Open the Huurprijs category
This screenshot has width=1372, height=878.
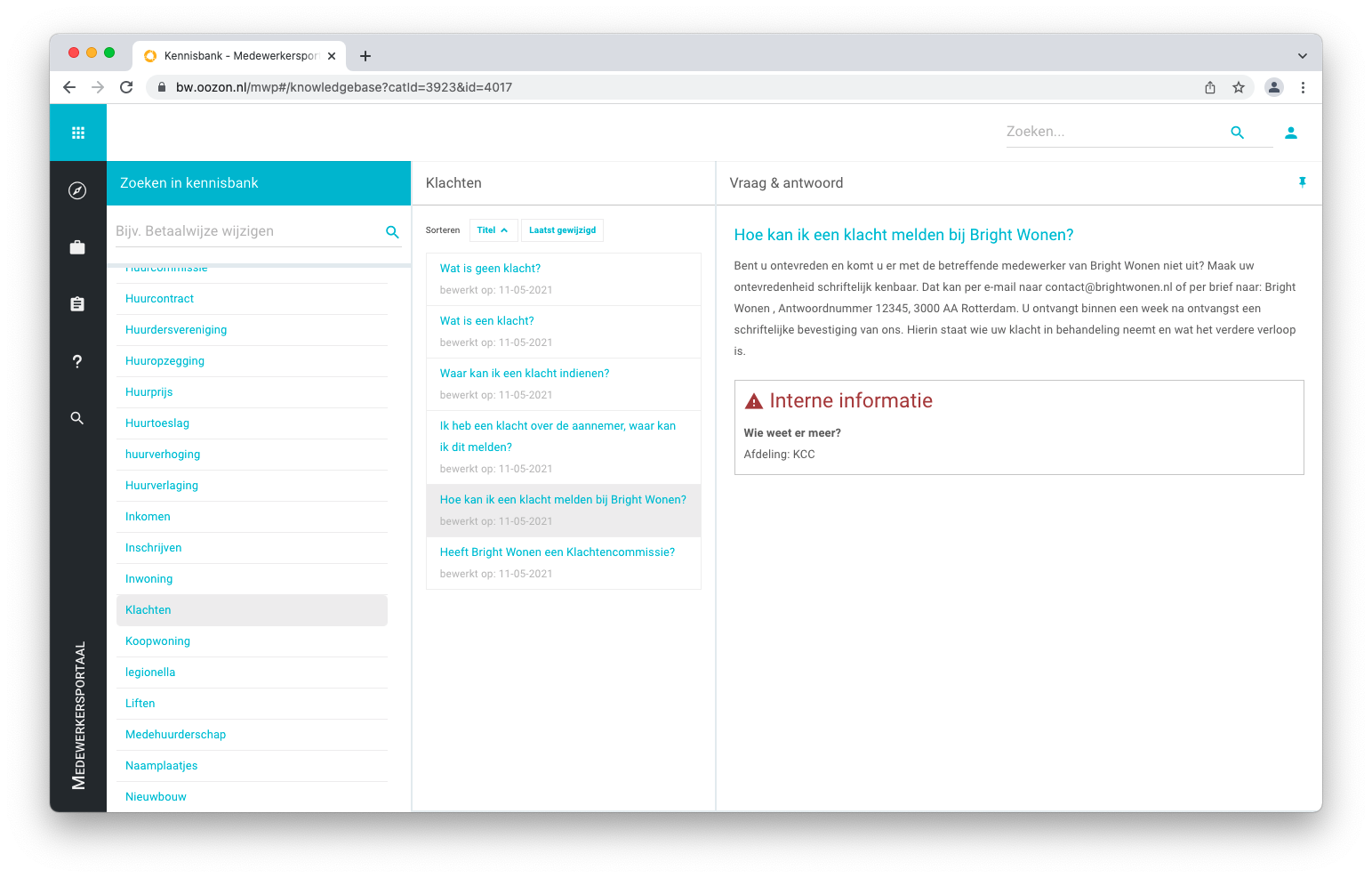pos(252,392)
